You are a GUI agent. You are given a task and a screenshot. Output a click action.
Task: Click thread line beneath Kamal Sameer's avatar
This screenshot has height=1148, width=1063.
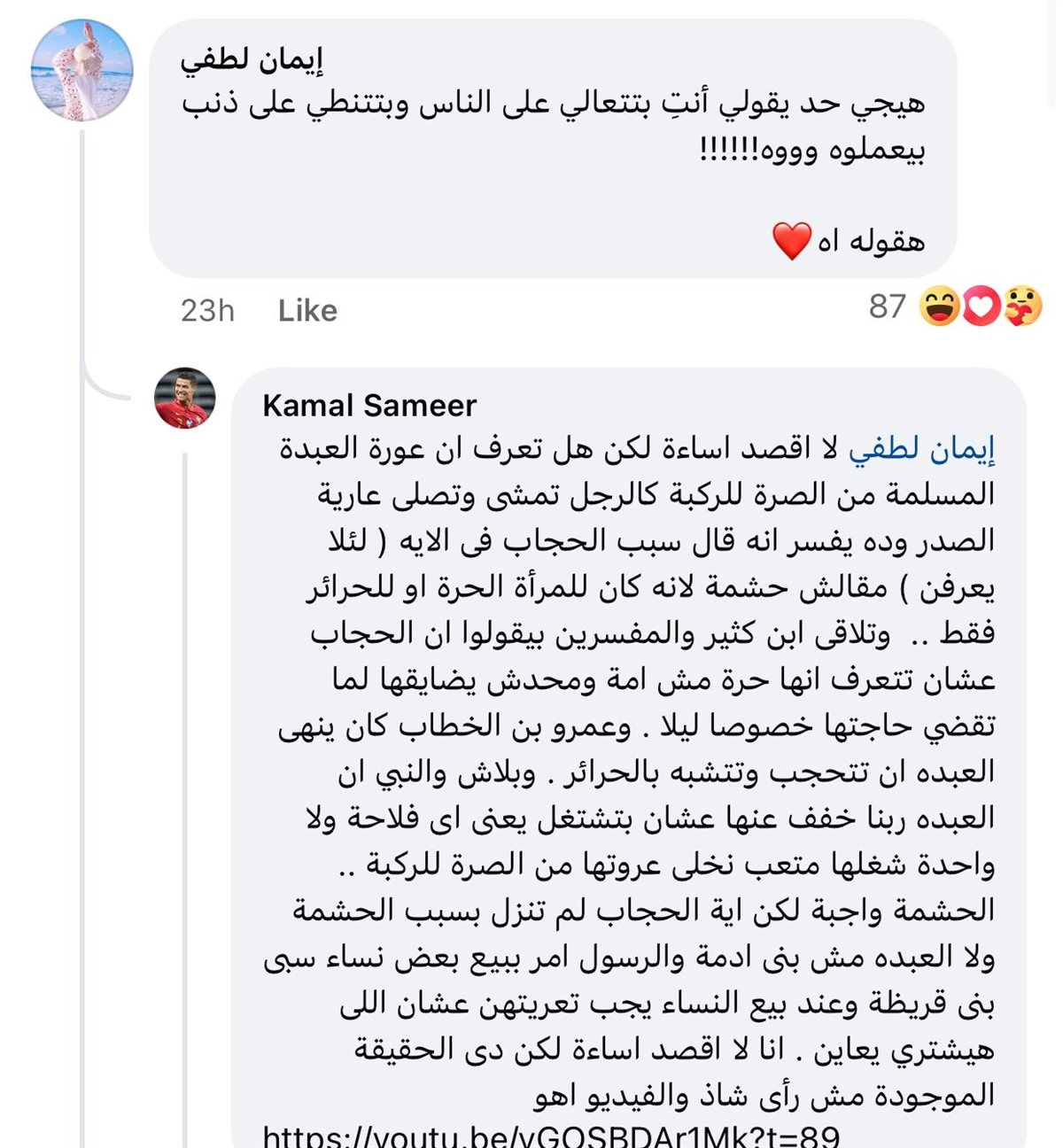(185, 797)
